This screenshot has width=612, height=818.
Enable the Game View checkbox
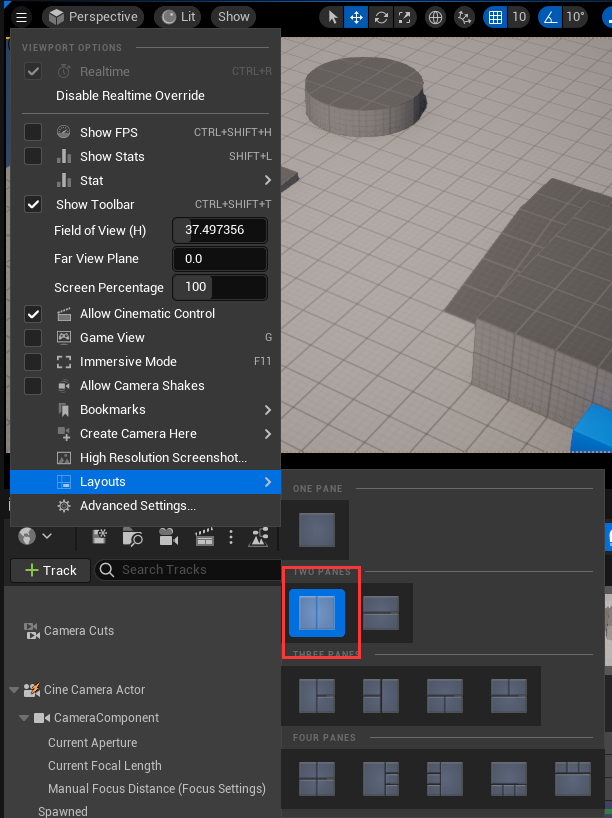[x=33, y=338]
